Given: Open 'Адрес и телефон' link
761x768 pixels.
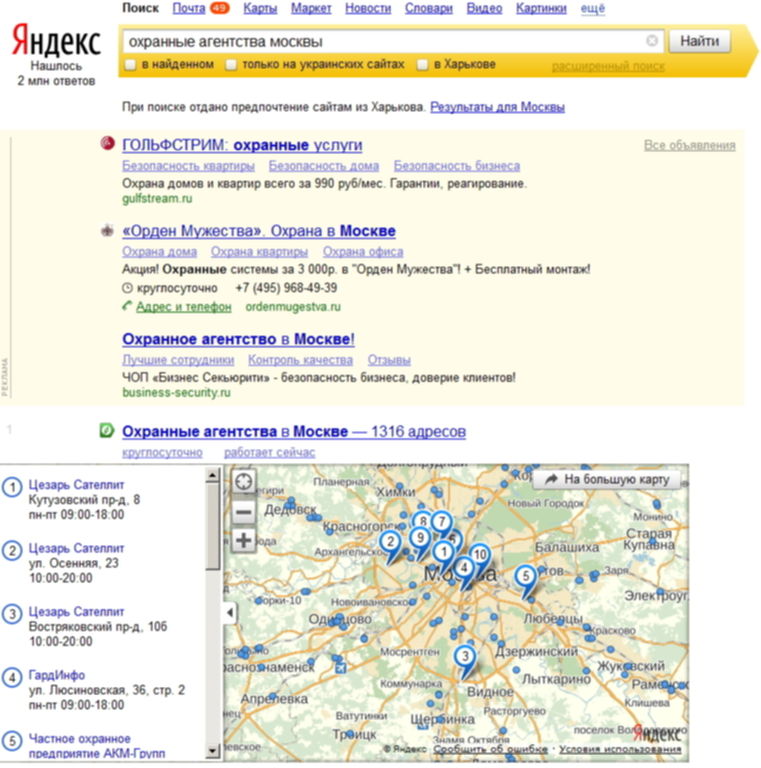Looking at the screenshot, I should tap(183, 307).
